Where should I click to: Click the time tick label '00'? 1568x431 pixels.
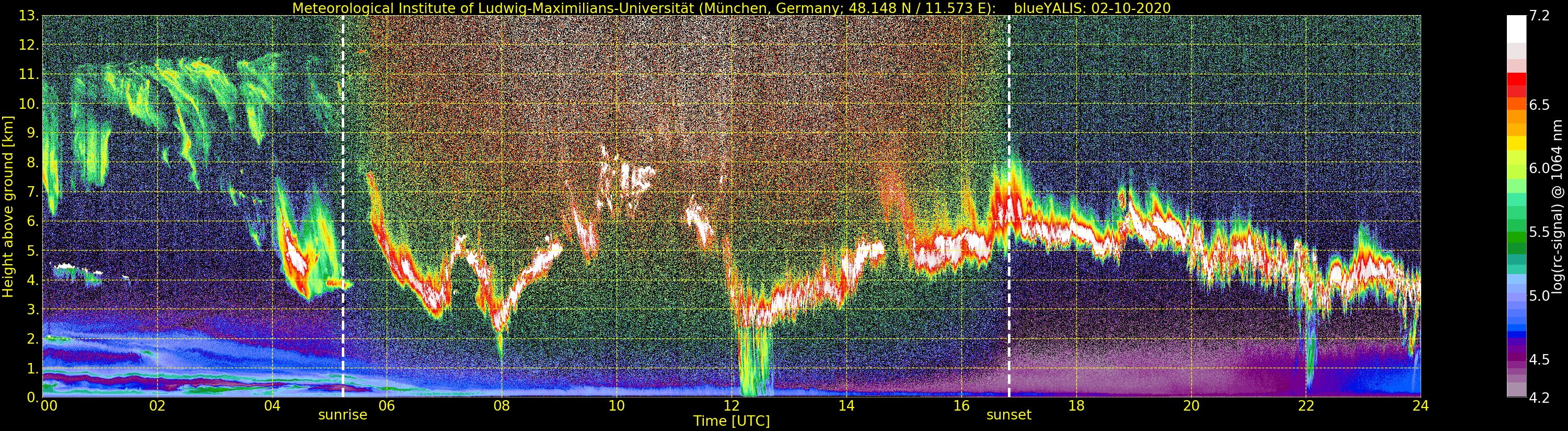point(49,406)
